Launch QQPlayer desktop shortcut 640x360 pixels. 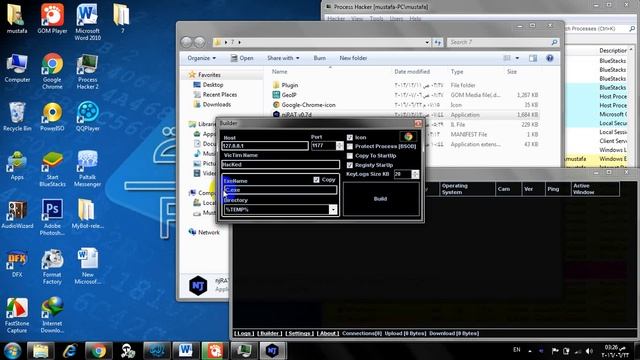[x=87, y=116]
